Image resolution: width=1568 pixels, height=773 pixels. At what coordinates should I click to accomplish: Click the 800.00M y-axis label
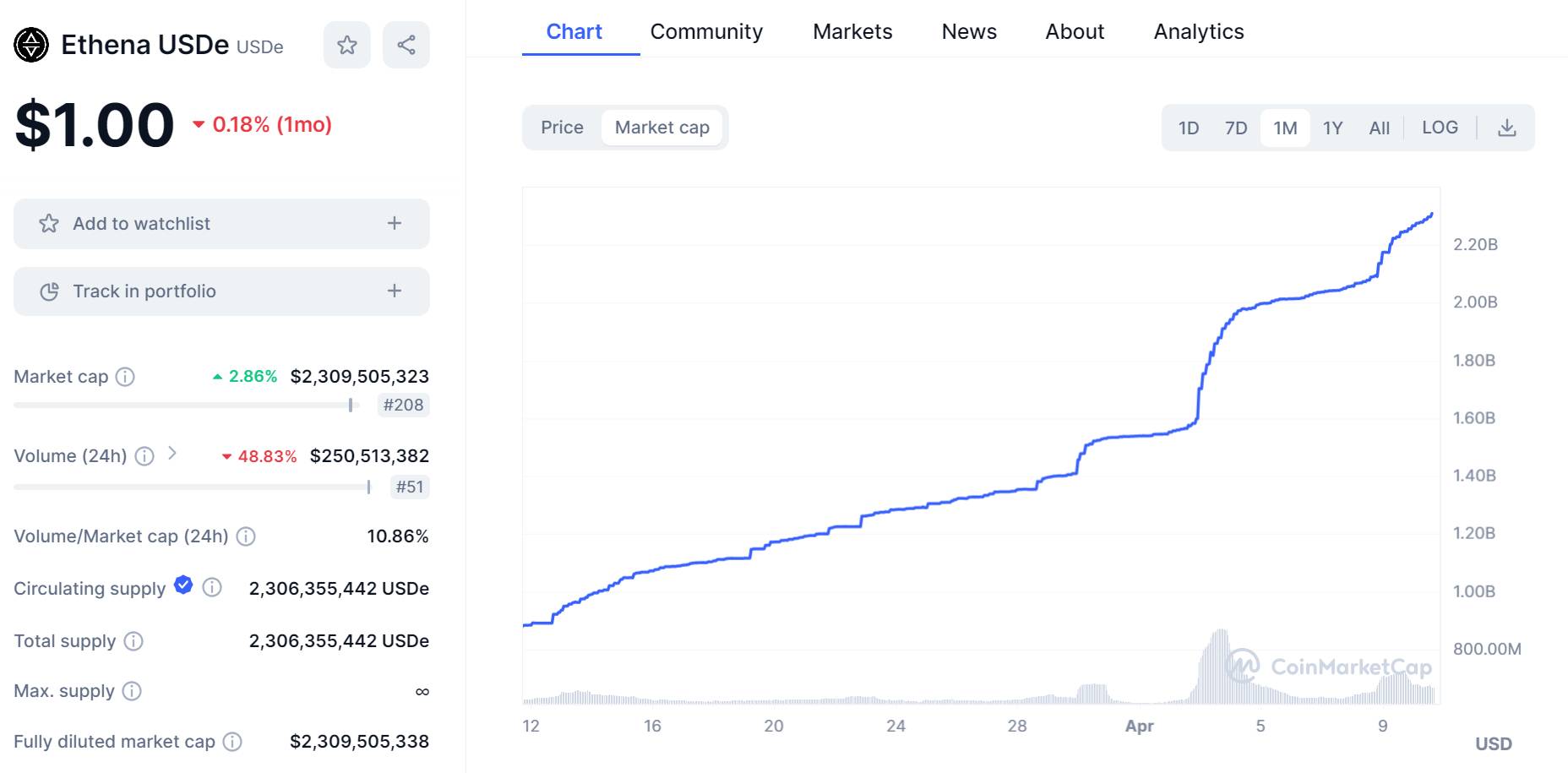[x=1487, y=650]
